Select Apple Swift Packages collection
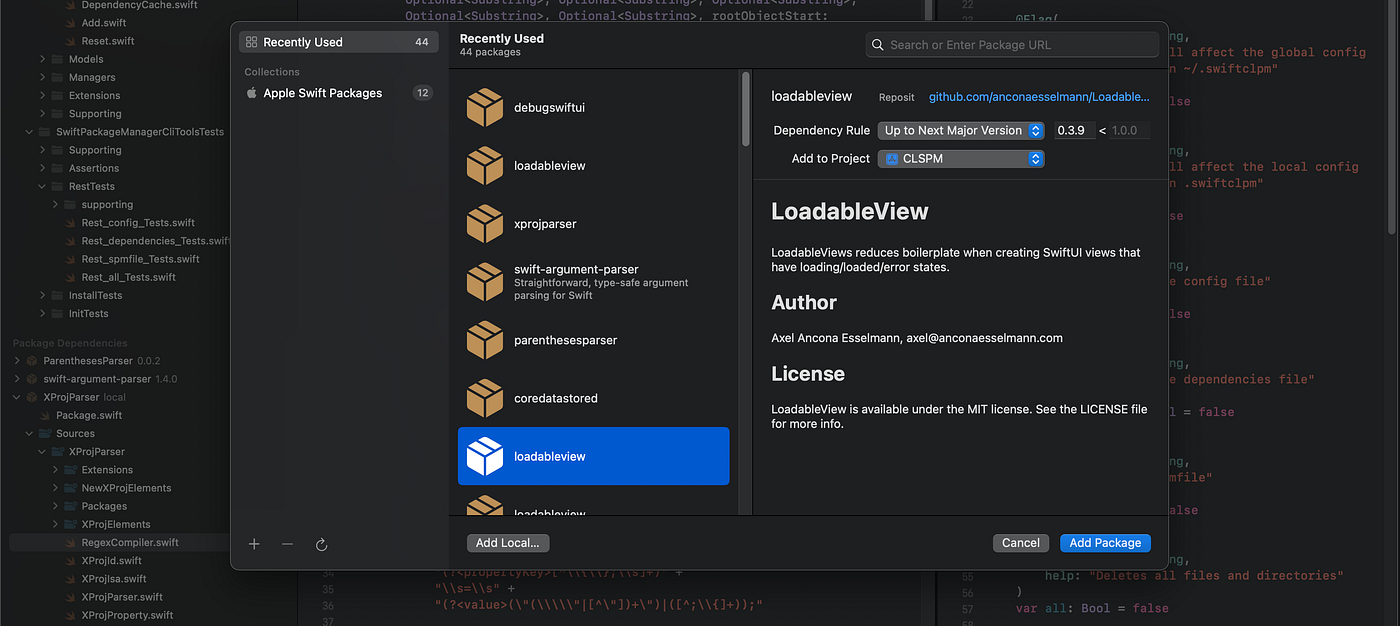Screen dimensions: 1400x626 tap(338, 93)
